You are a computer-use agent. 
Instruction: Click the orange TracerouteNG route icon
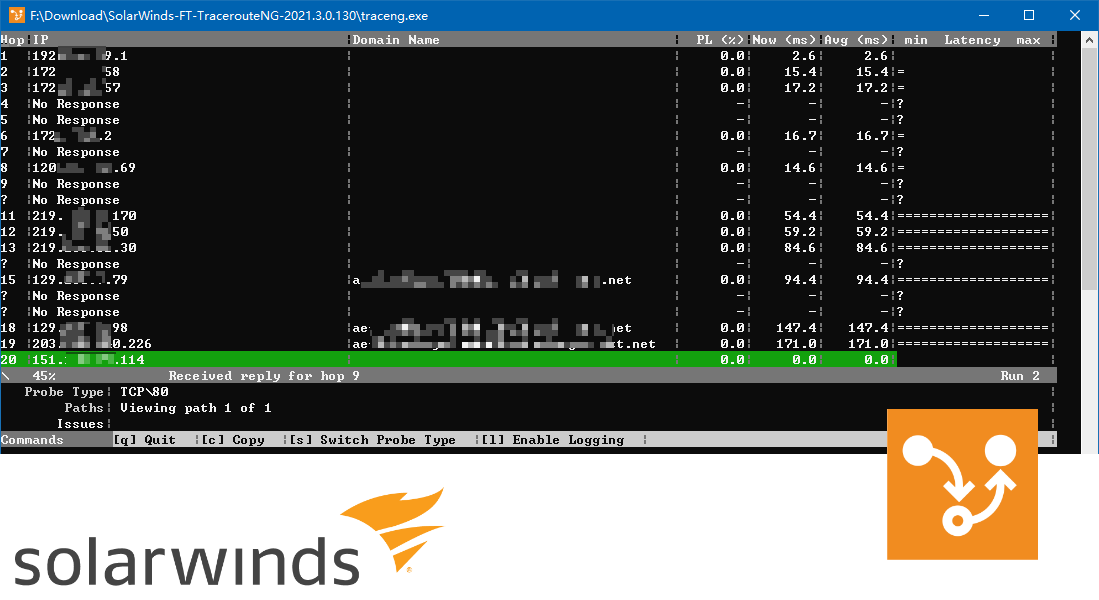(962, 484)
